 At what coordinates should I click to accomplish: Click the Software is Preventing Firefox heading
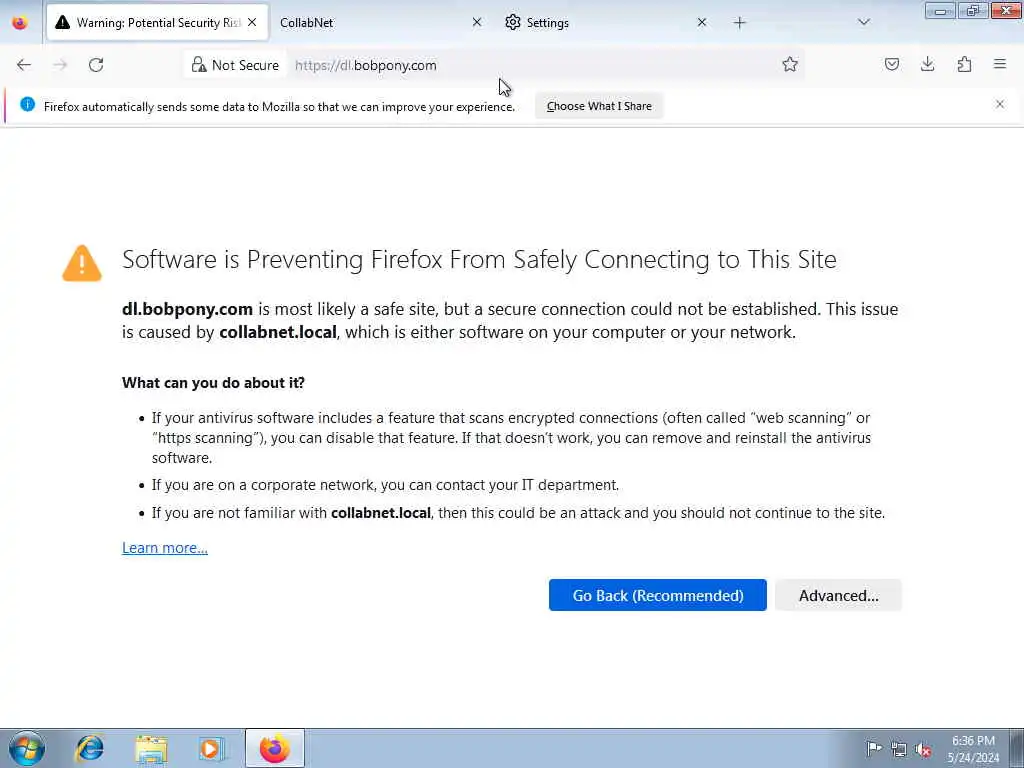tap(479, 259)
